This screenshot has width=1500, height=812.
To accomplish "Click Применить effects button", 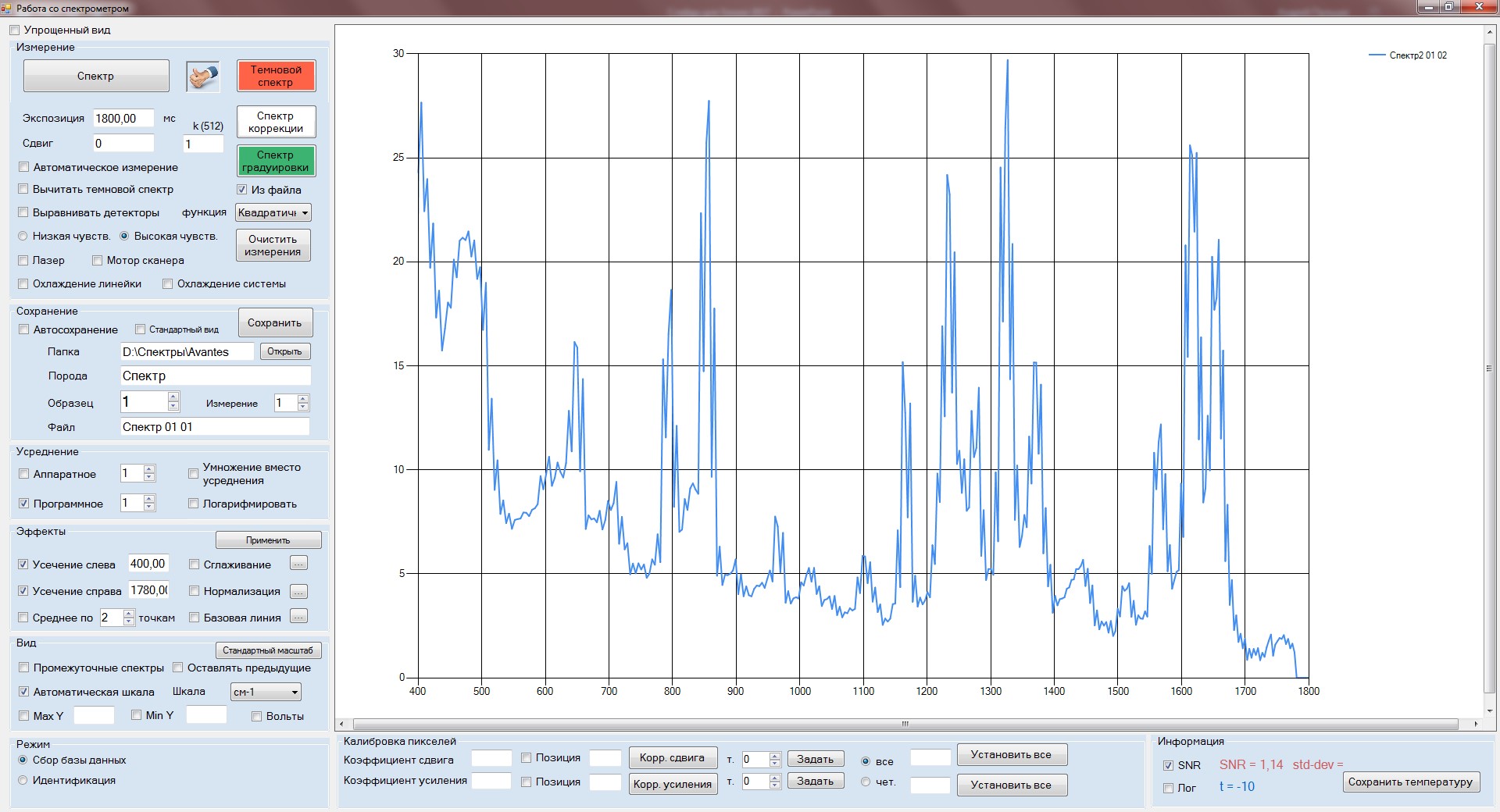I will [x=268, y=540].
